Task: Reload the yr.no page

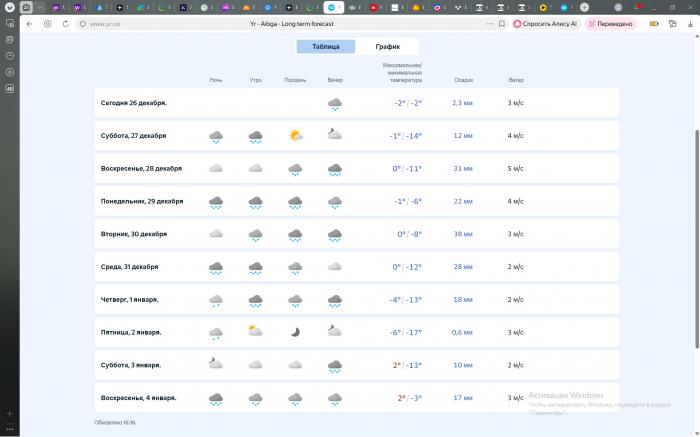Action: pos(47,23)
